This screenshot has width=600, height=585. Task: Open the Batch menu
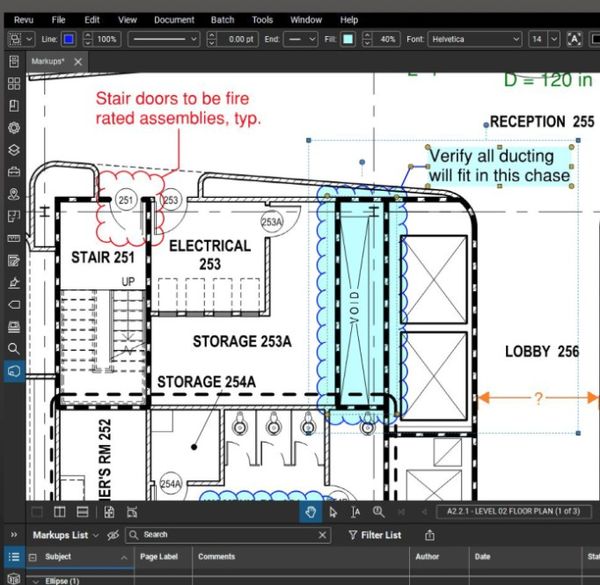(222, 20)
